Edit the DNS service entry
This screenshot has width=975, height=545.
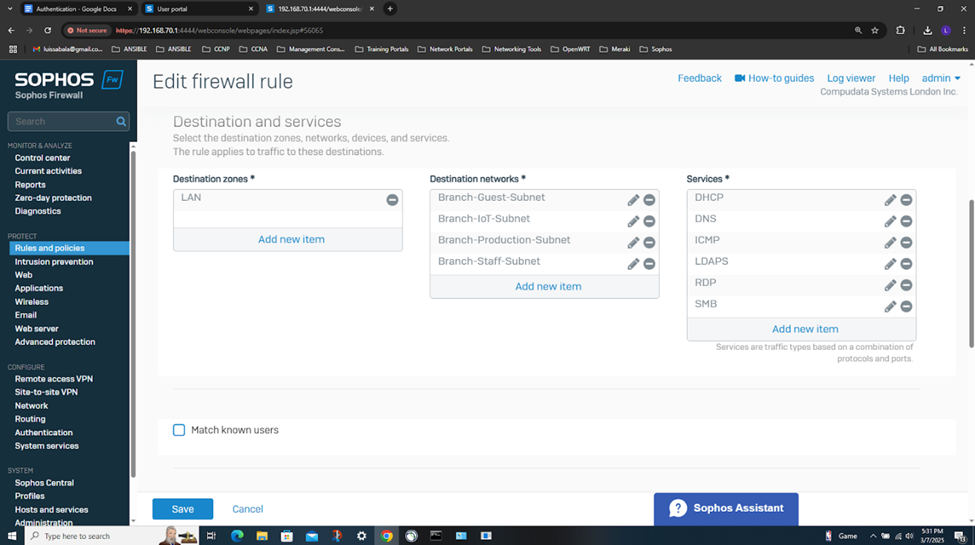pyautogui.click(x=890, y=221)
